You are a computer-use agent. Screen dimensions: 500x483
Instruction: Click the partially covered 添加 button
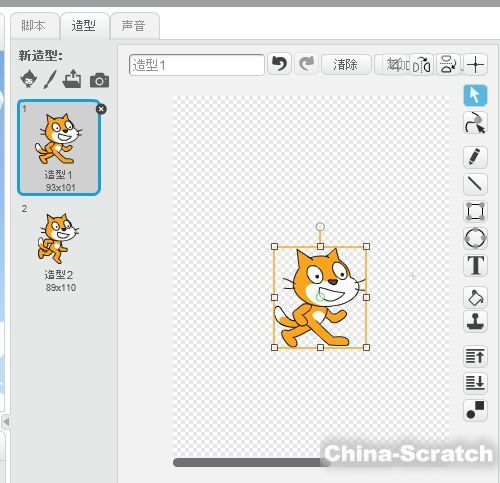(x=393, y=64)
